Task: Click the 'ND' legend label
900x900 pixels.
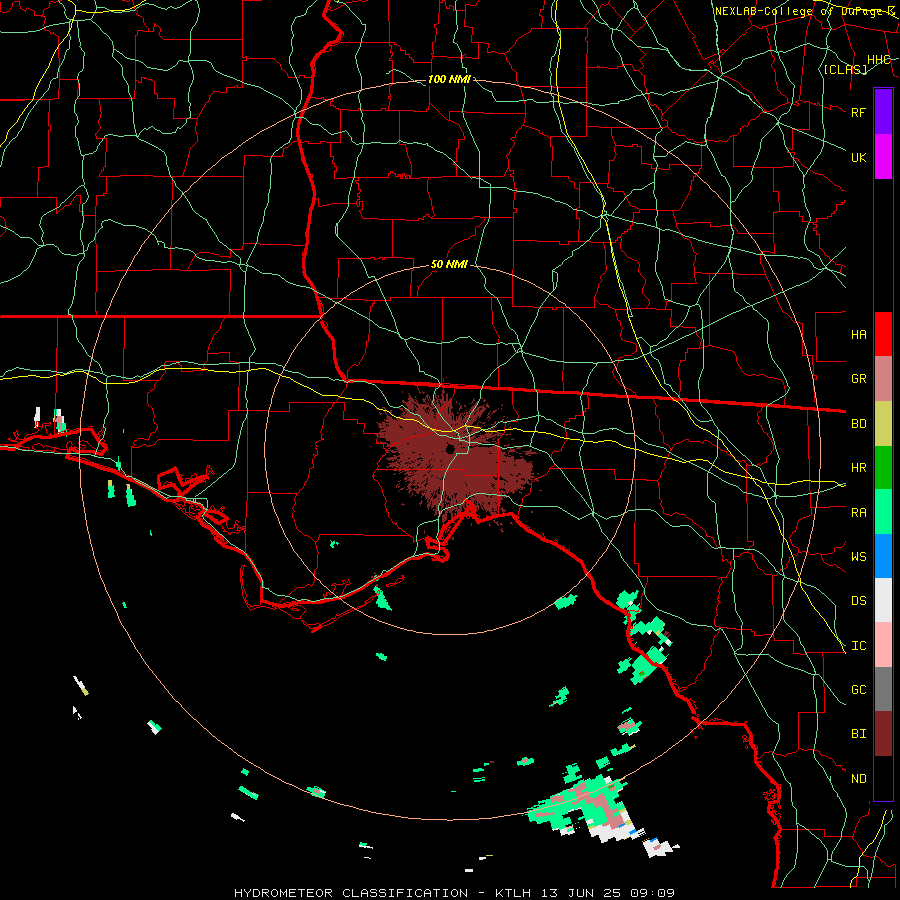Action: tap(858, 779)
